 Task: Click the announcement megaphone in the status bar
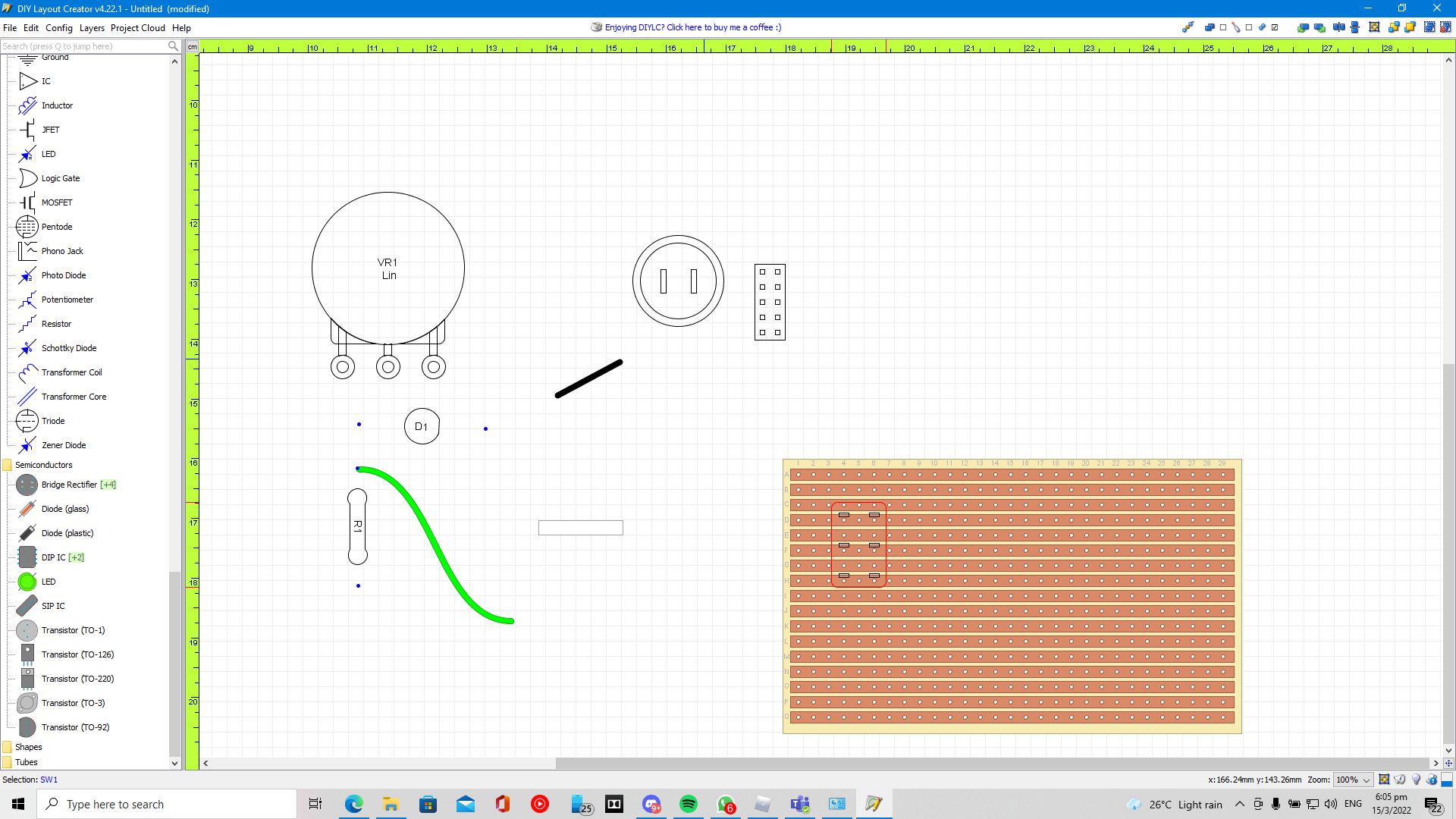coord(1399,780)
